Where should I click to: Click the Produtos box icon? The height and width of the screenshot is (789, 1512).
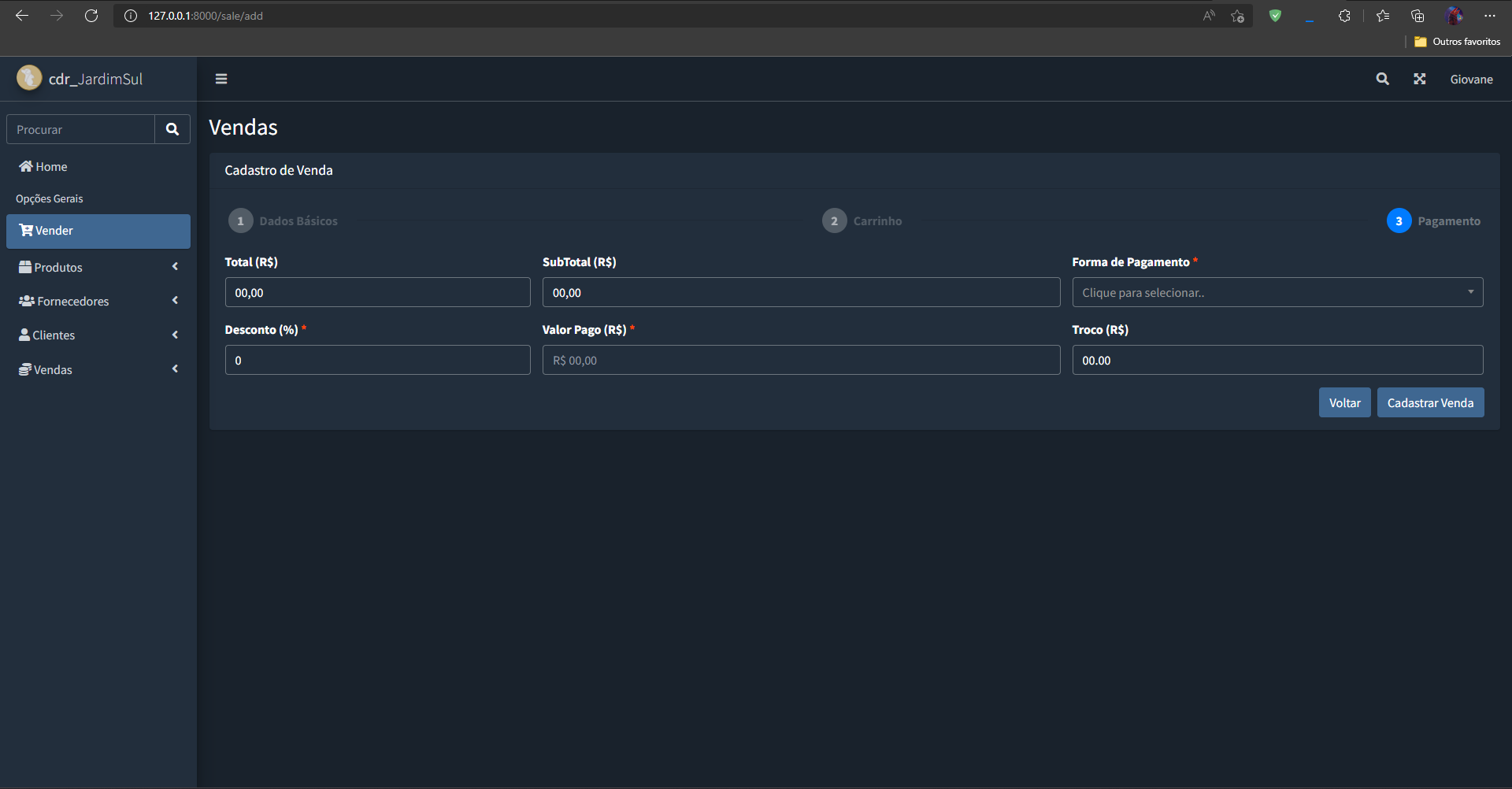tap(25, 267)
